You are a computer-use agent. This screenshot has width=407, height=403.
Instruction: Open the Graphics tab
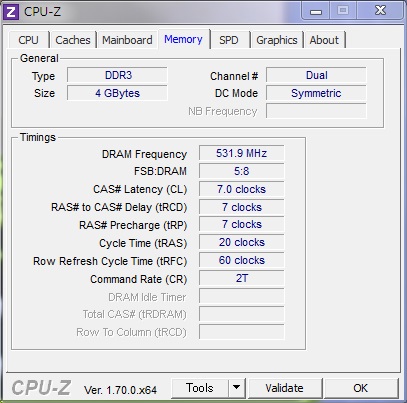[277, 40]
